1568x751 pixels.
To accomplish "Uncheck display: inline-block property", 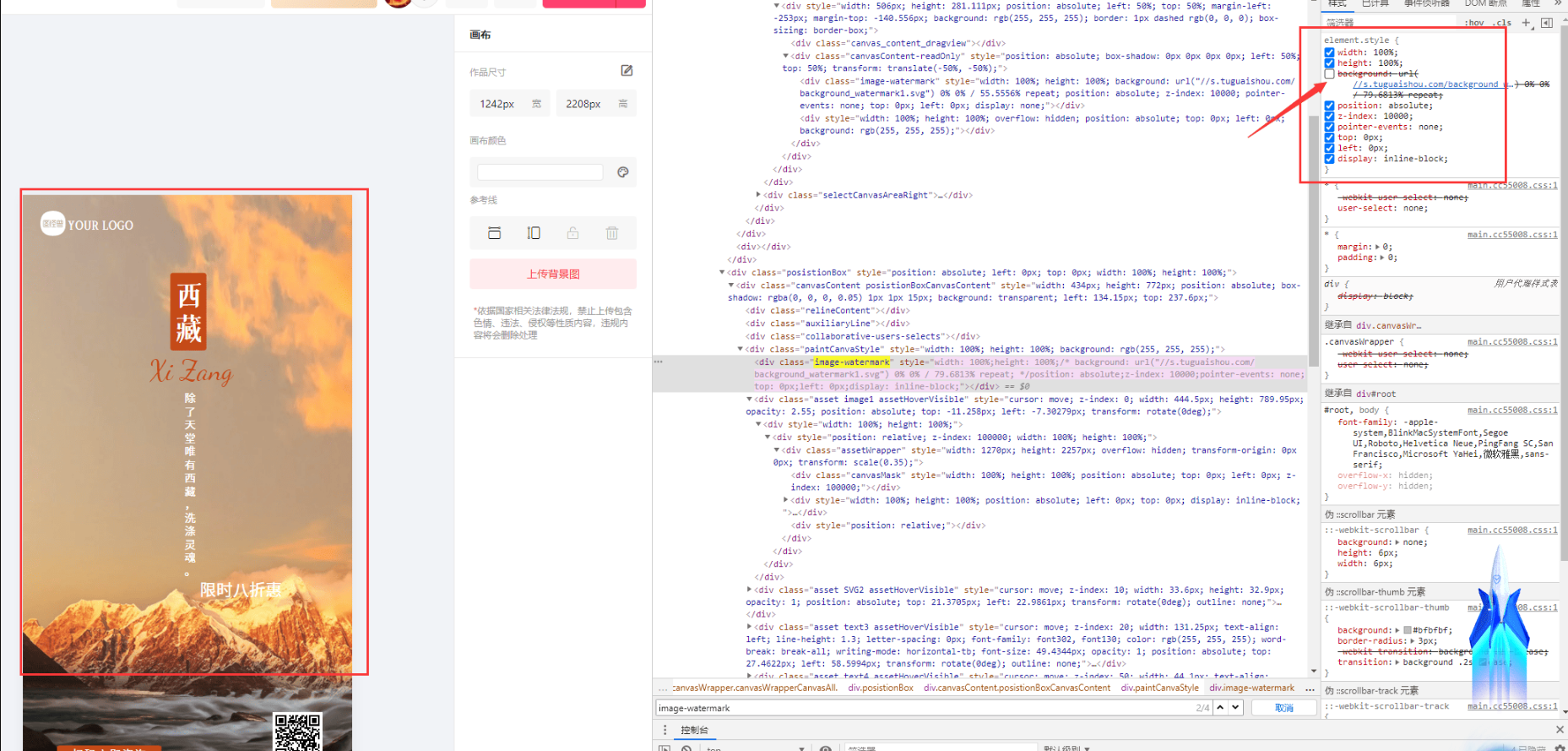I will click(1329, 159).
